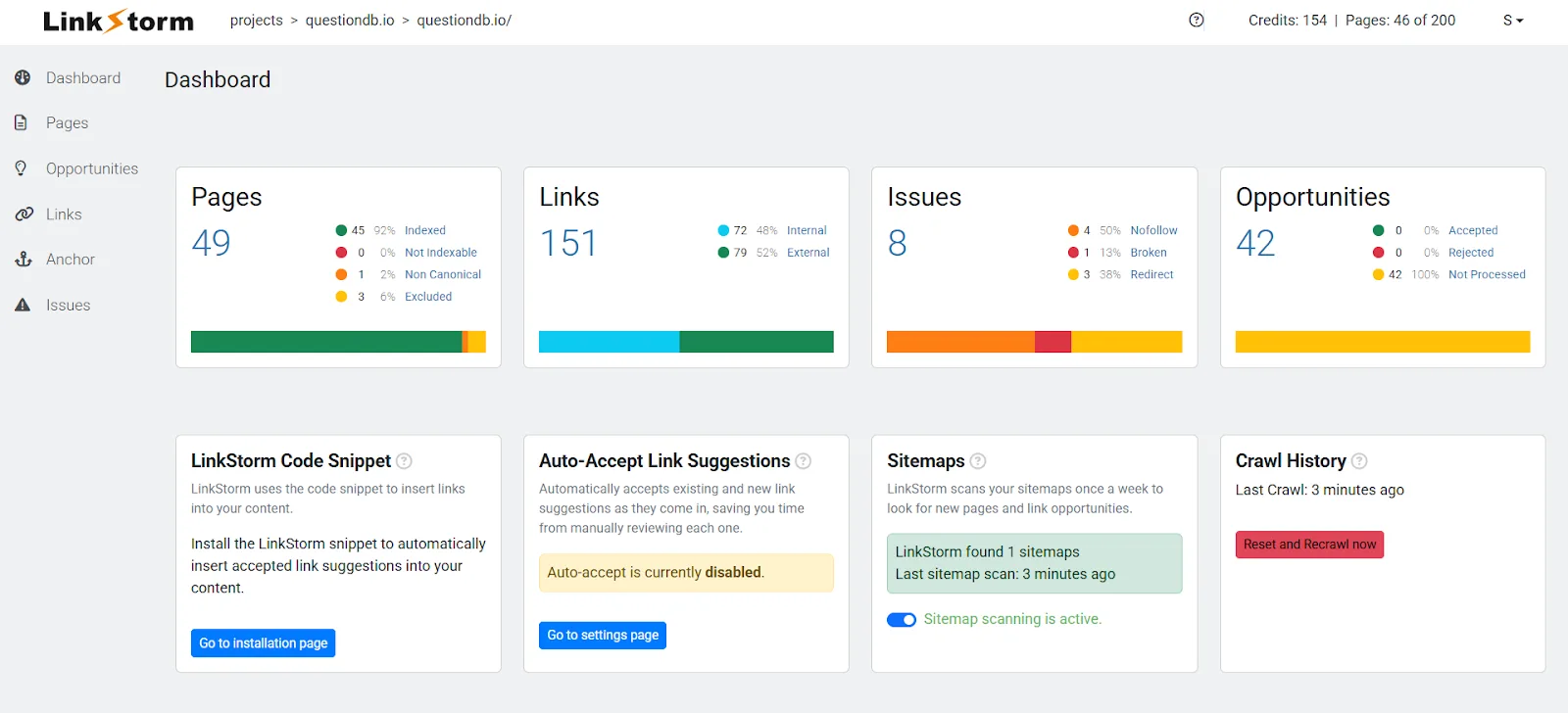Click the total pages count 49
The width and height of the screenshot is (1568, 713).
tap(211, 243)
